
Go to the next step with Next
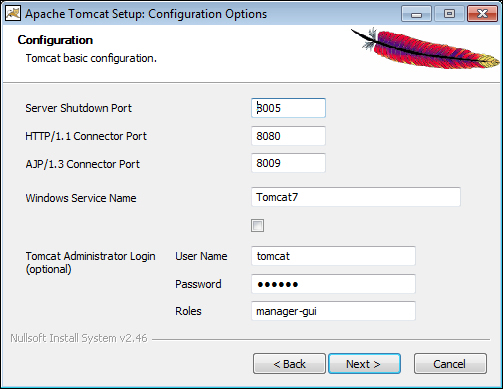364,364
